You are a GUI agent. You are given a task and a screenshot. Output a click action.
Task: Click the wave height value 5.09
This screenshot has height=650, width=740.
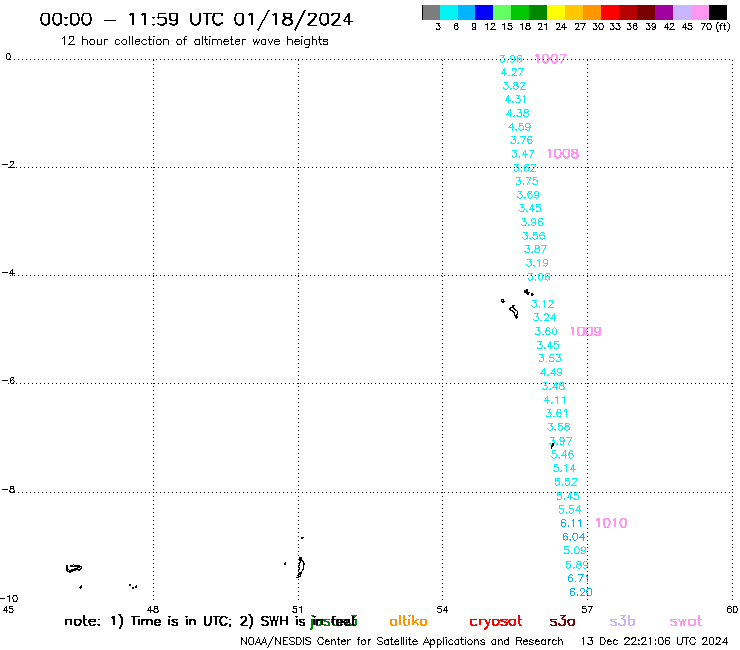(x=575, y=550)
